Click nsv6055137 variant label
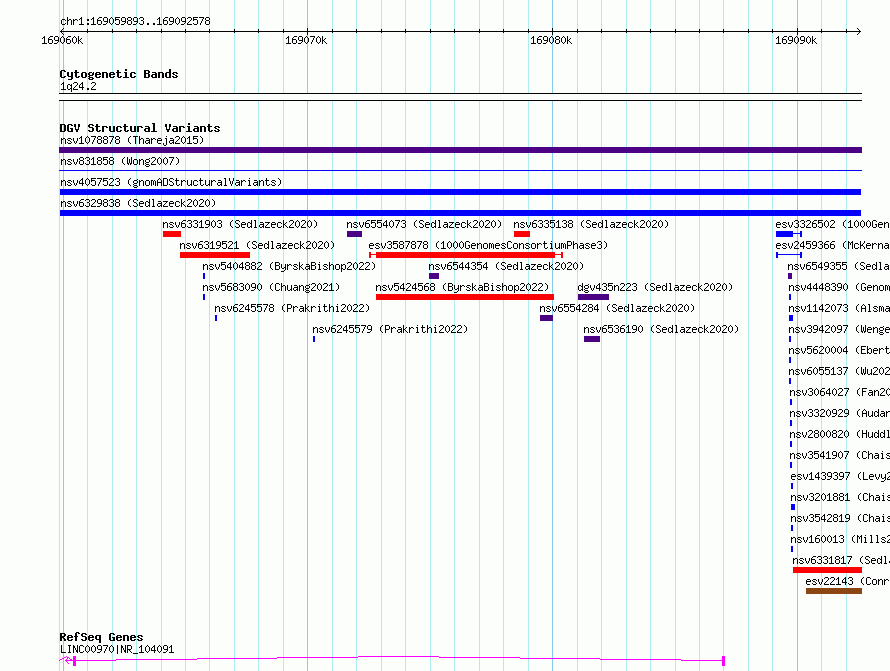Screen dimensions: 890x671 [839, 371]
